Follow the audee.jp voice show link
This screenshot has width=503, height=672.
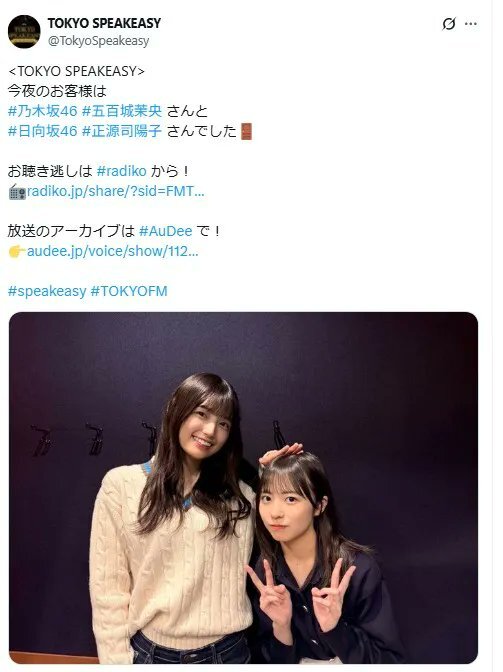pos(113,251)
